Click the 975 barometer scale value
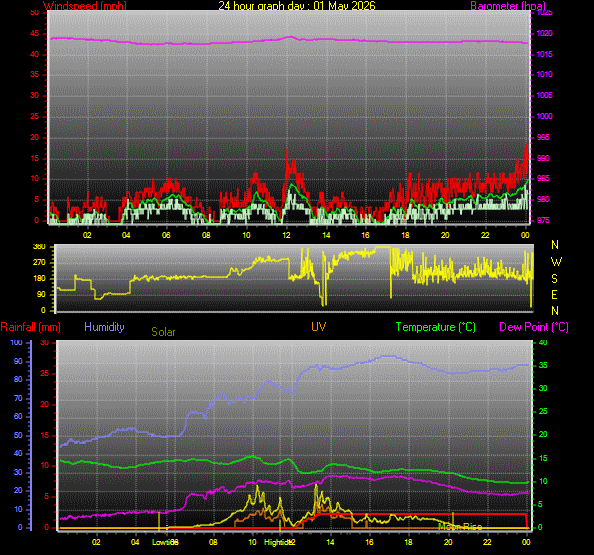 click(543, 220)
